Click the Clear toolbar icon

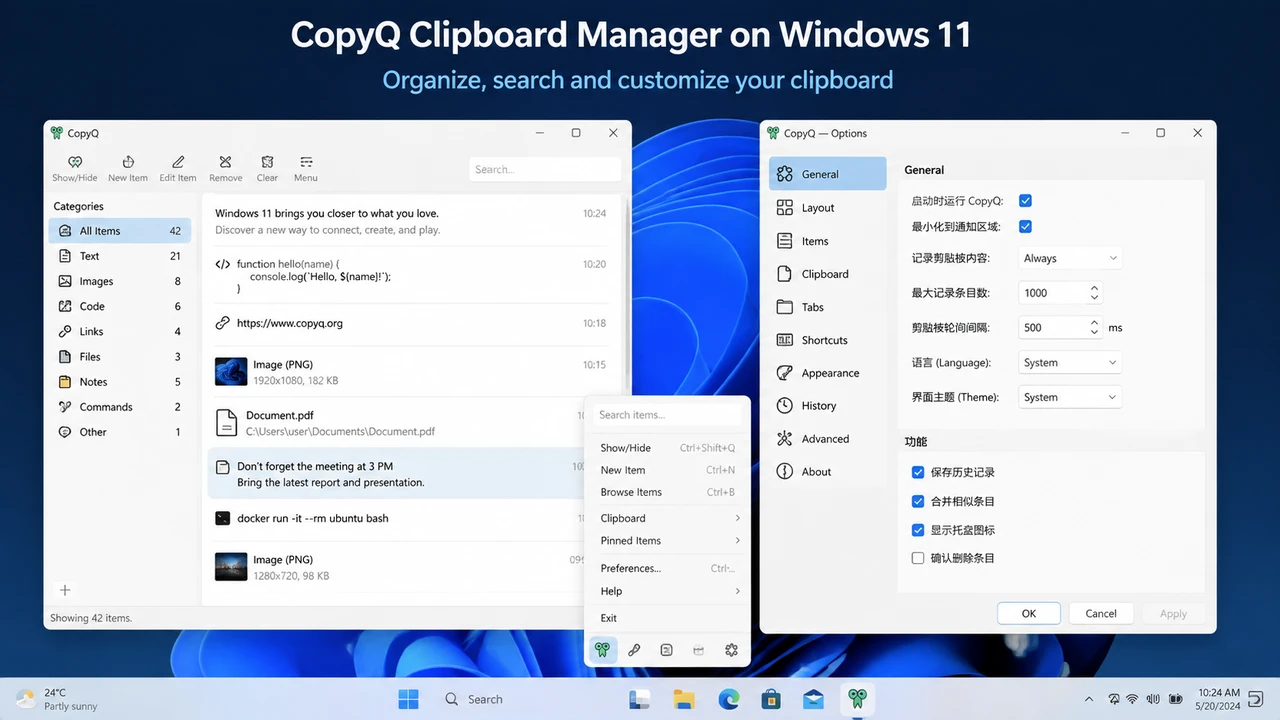pos(267,162)
